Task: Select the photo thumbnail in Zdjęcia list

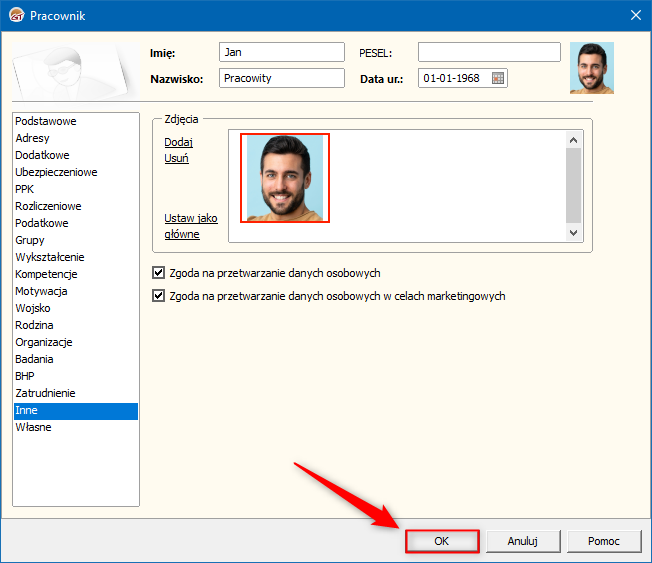Action: click(285, 178)
